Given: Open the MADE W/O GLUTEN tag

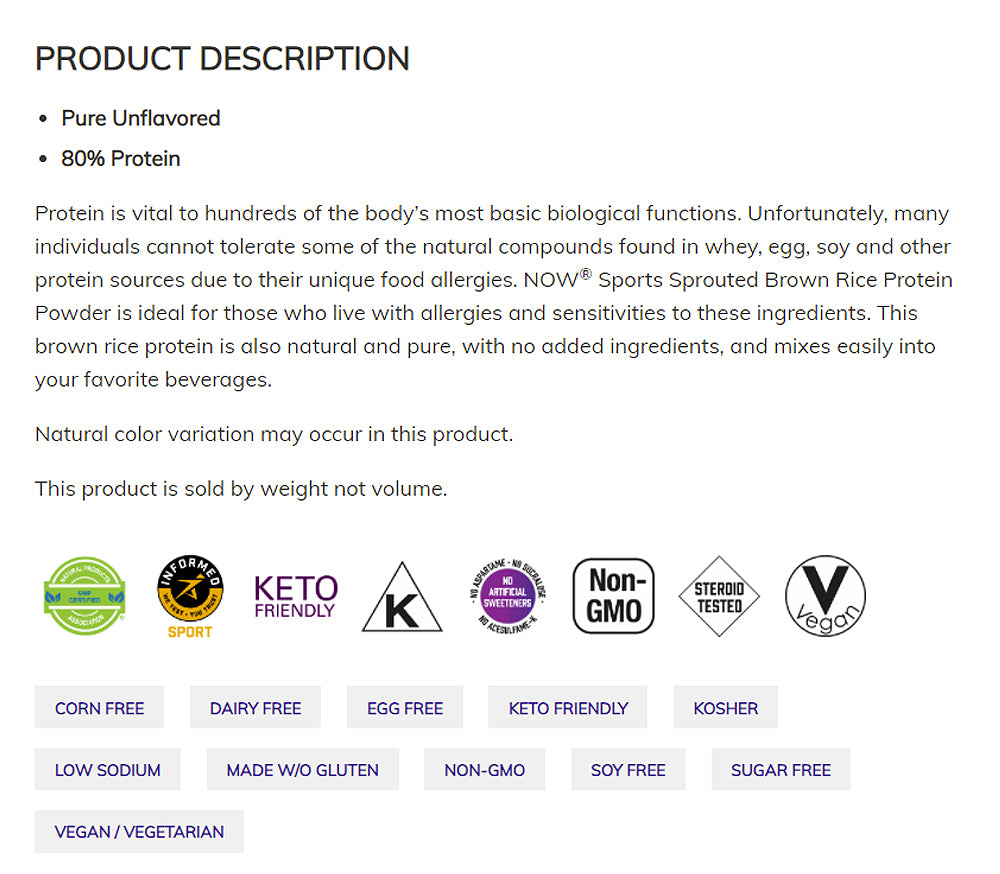Looking at the screenshot, I should click(x=302, y=769).
